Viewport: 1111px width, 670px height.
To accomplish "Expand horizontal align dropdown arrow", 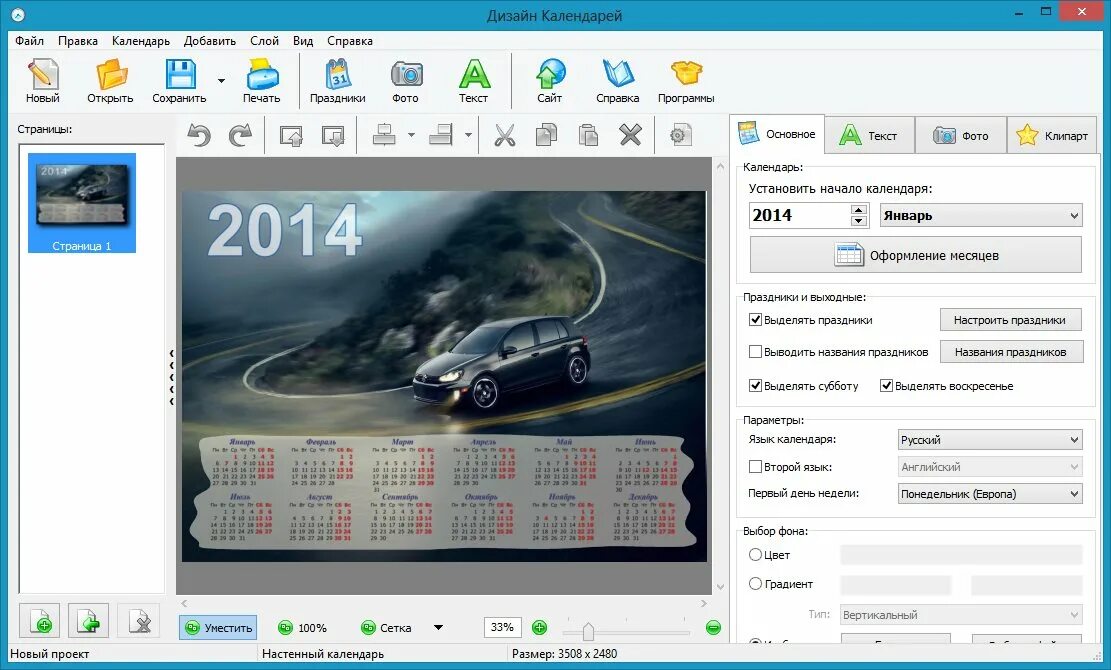I will click(411, 135).
